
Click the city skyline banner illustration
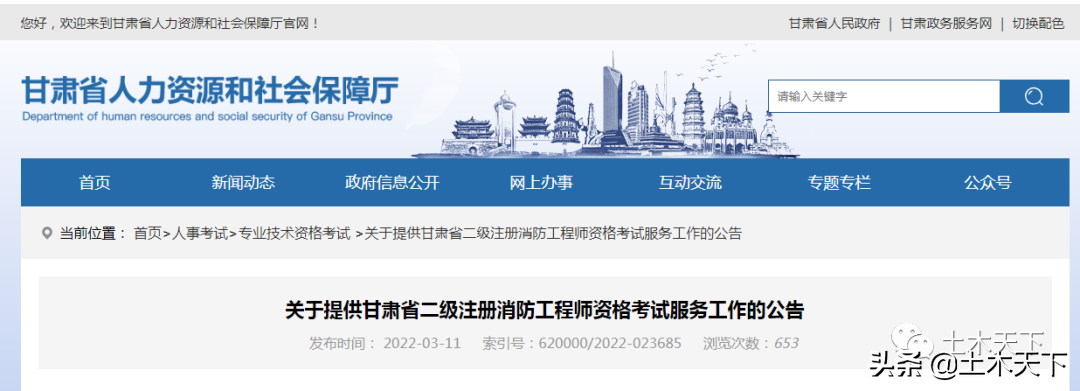click(606, 103)
